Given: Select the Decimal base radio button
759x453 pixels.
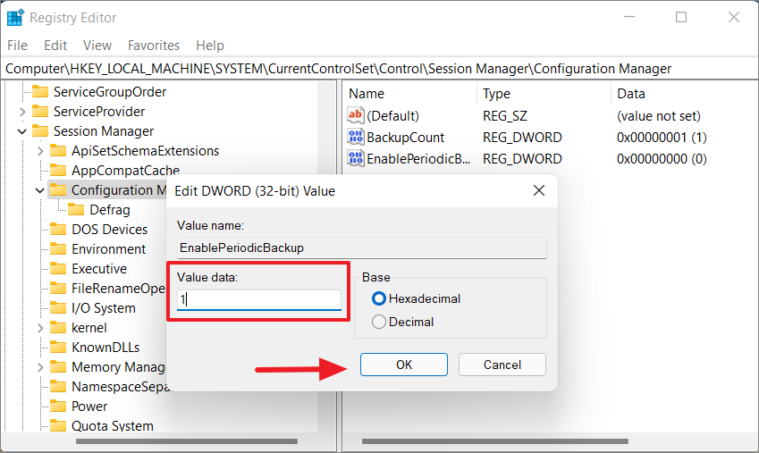Looking at the screenshot, I should [x=379, y=322].
